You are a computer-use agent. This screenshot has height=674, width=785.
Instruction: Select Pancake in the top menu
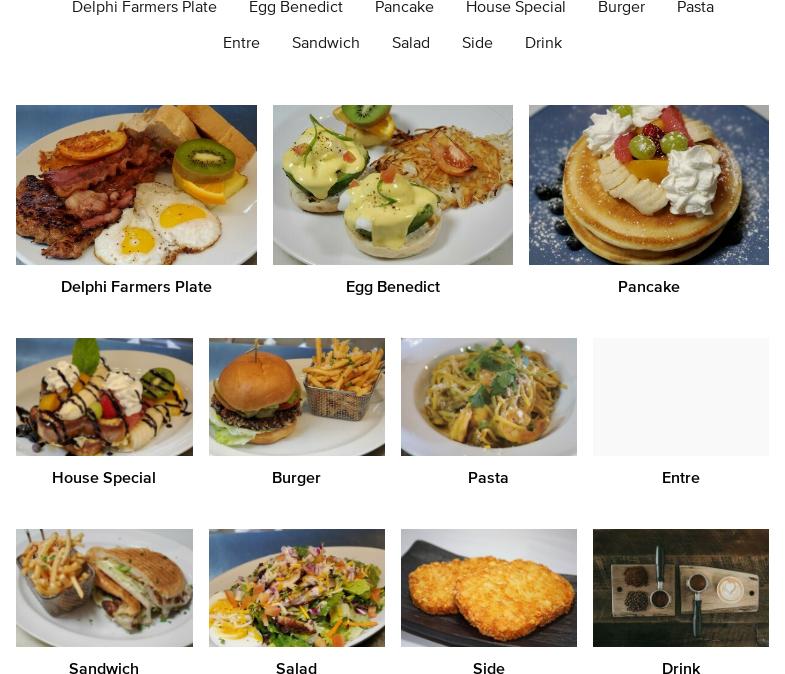(405, 8)
